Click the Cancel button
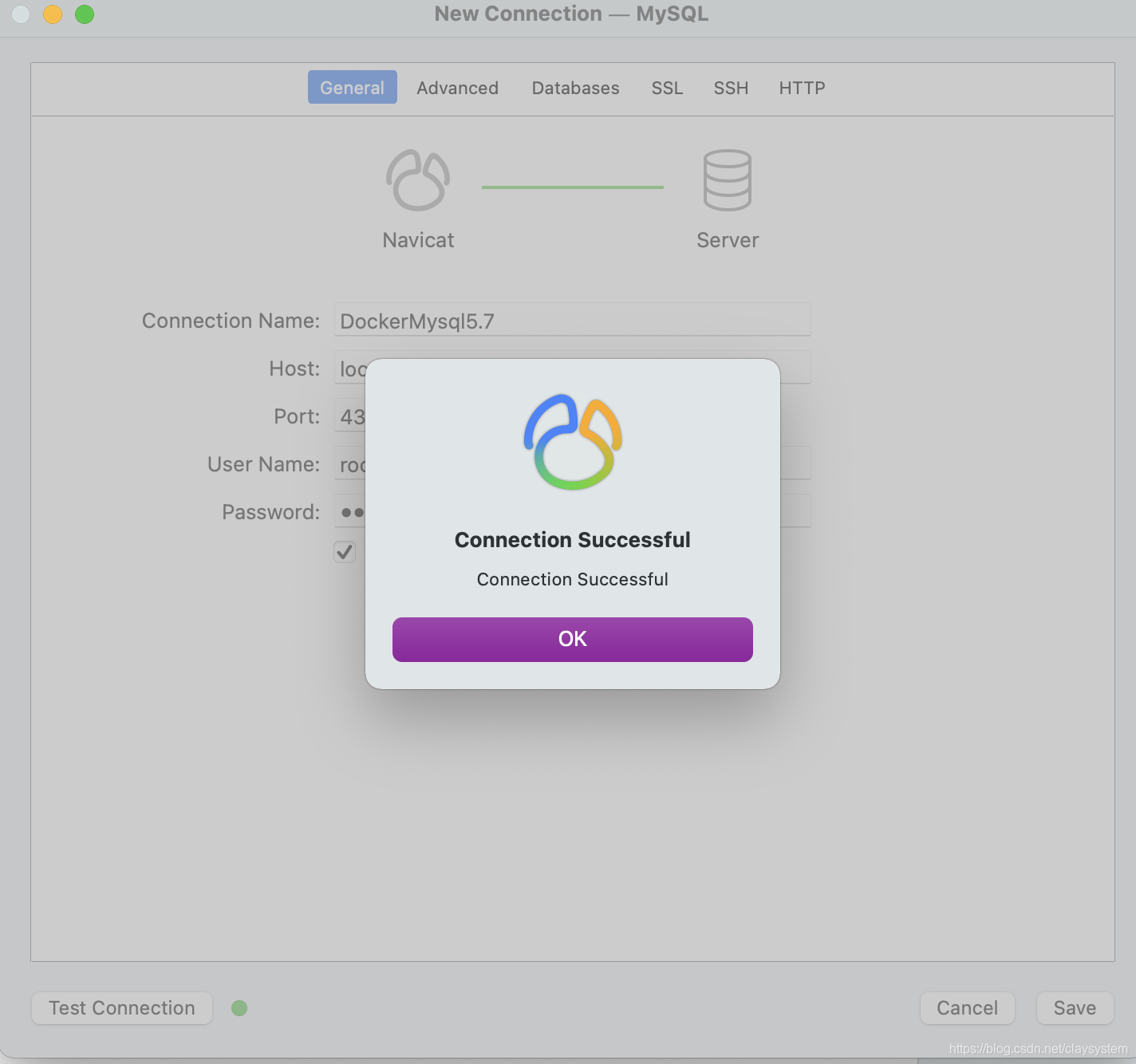The image size is (1136, 1064). 968,1008
